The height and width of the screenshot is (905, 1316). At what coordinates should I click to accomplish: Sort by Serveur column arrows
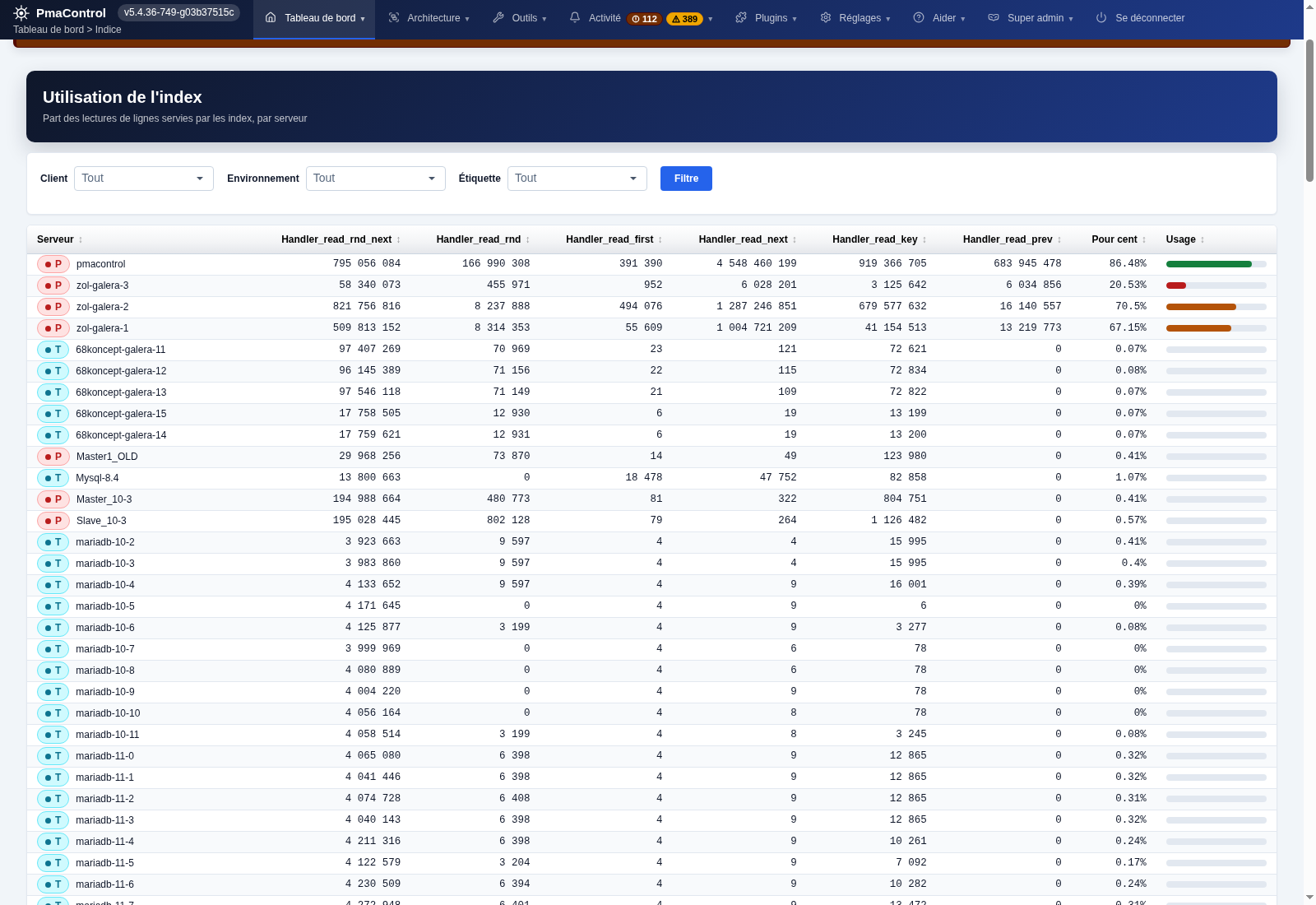click(81, 240)
